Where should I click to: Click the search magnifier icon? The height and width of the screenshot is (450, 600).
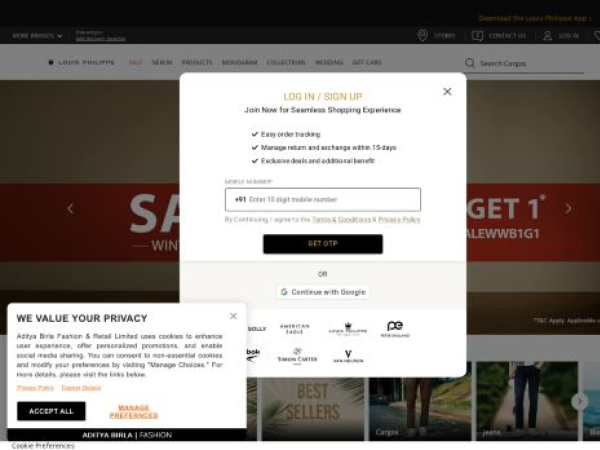point(470,63)
